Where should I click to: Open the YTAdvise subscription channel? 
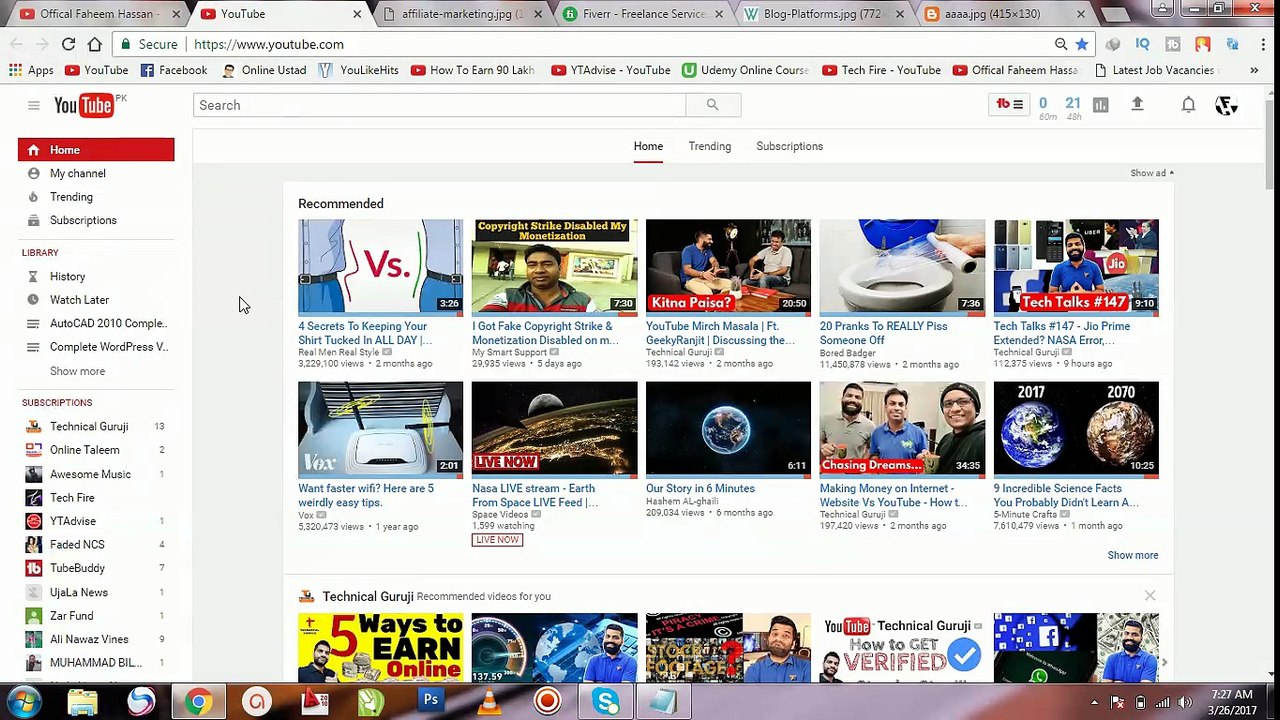point(73,521)
